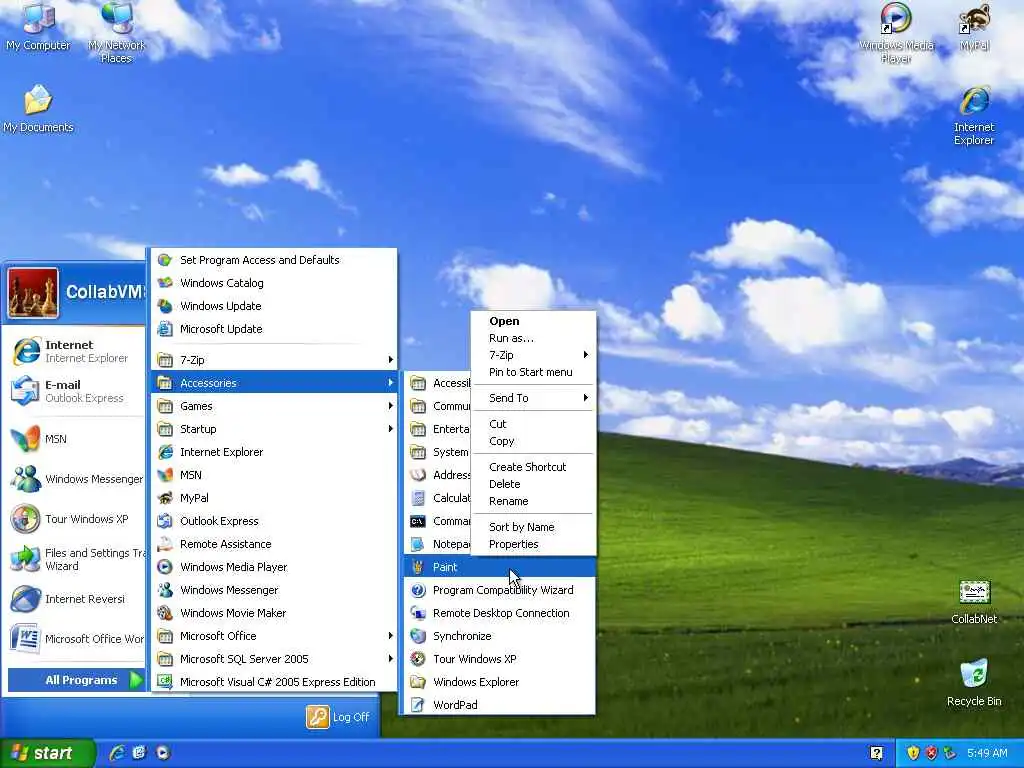Open Windows Explorer from Accessories

click(x=500, y=682)
